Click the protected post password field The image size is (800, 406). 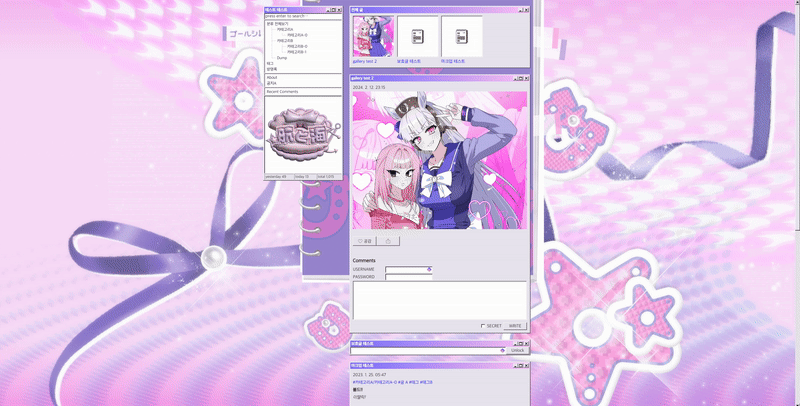(x=428, y=351)
